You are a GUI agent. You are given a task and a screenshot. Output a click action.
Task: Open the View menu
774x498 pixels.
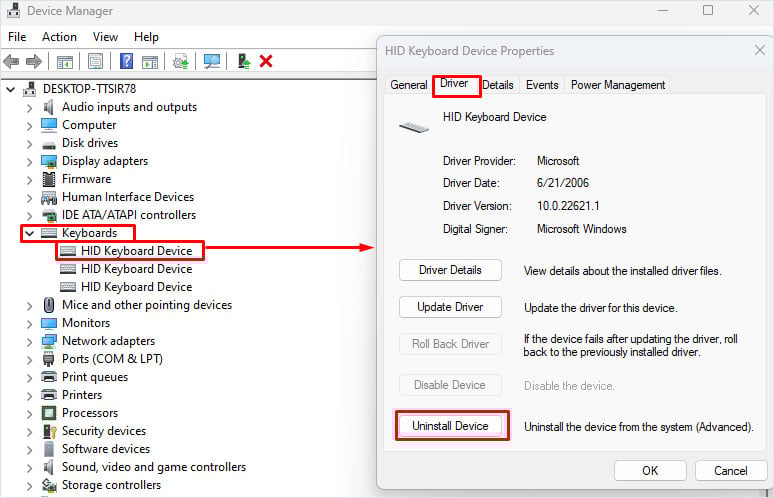pos(105,37)
